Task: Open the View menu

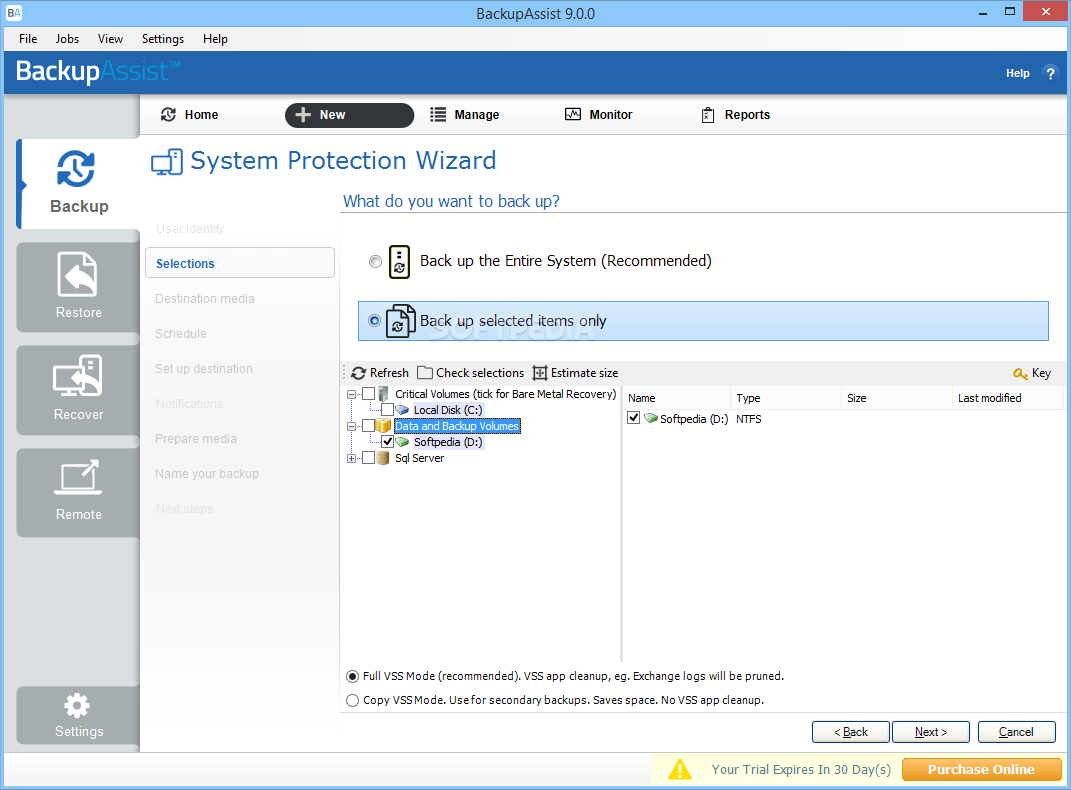Action: (x=110, y=39)
